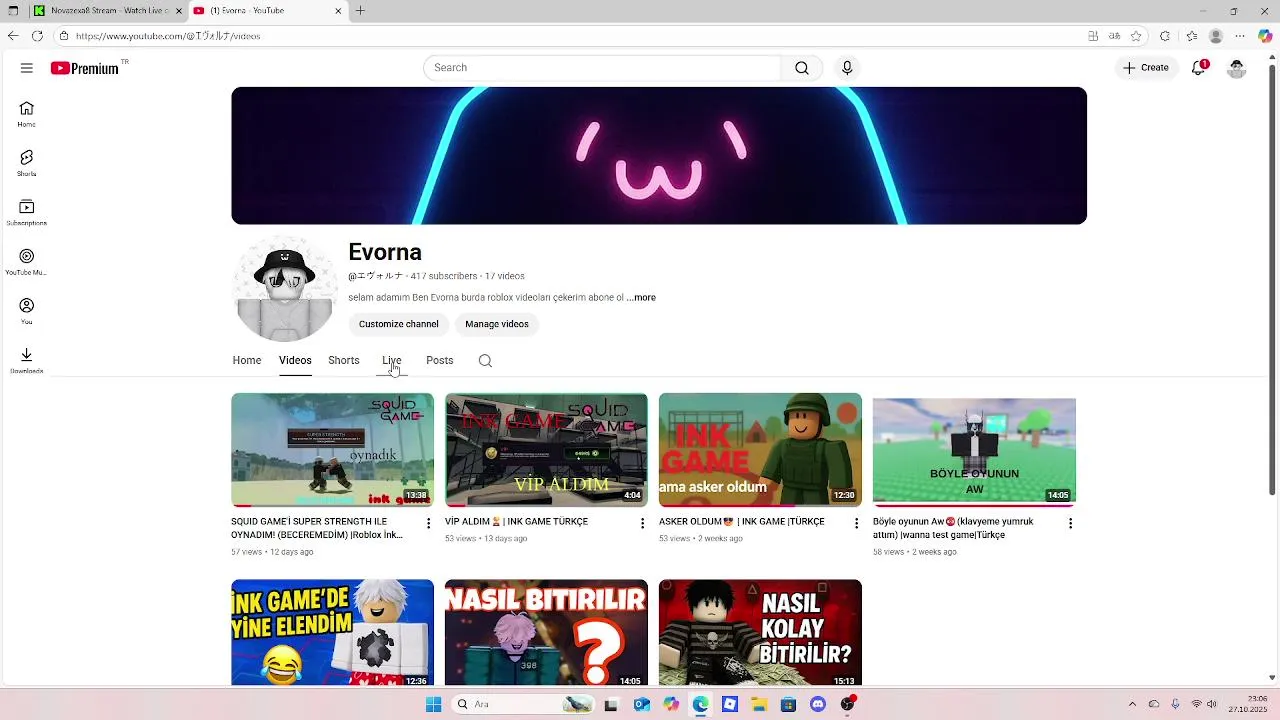The image size is (1280, 720).
Task: Open Discord from the taskbar
Action: (818, 705)
